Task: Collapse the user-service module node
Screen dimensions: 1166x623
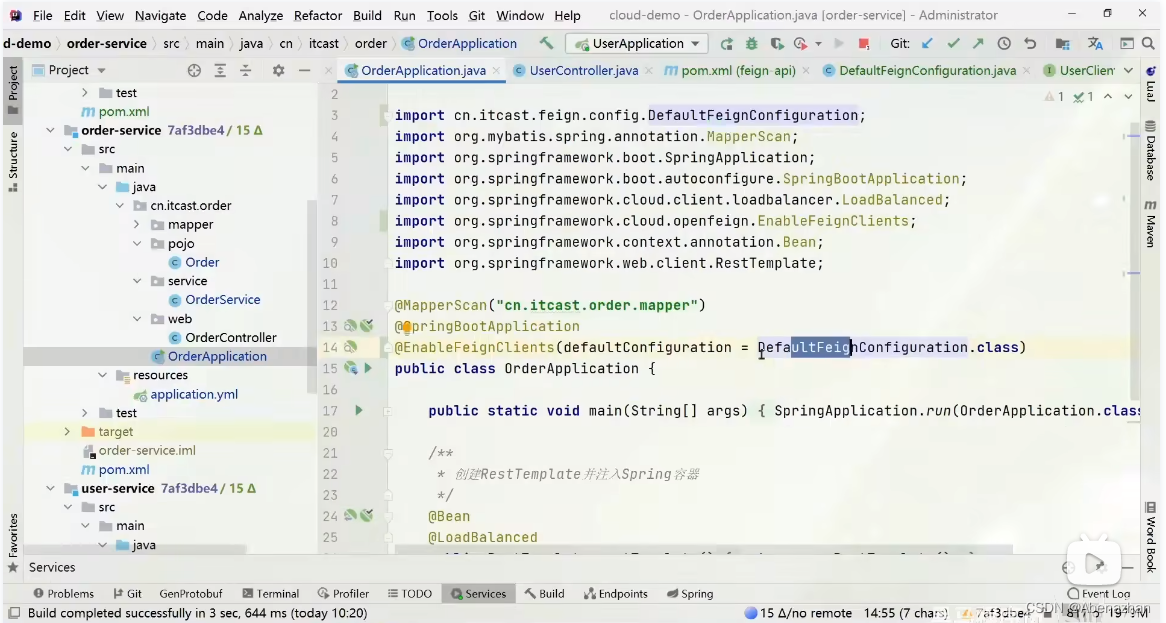Action: 50,488
